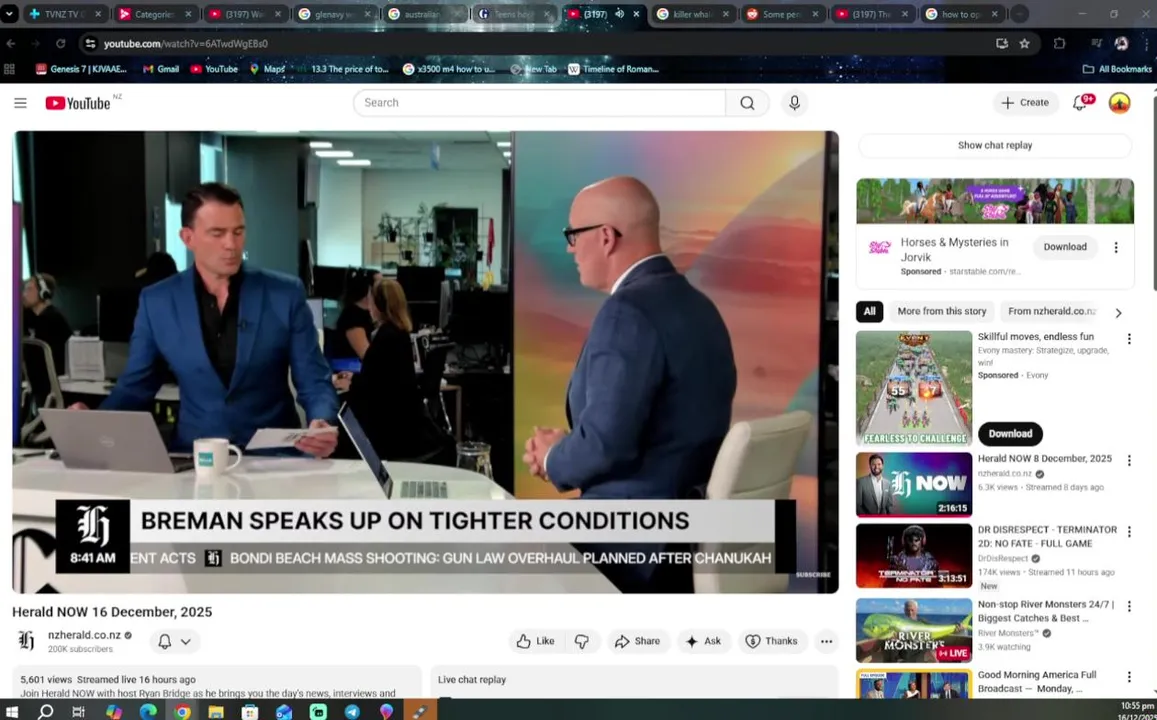Open more actions under the video
The width and height of the screenshot is (1157, 720).
[826, 641]
